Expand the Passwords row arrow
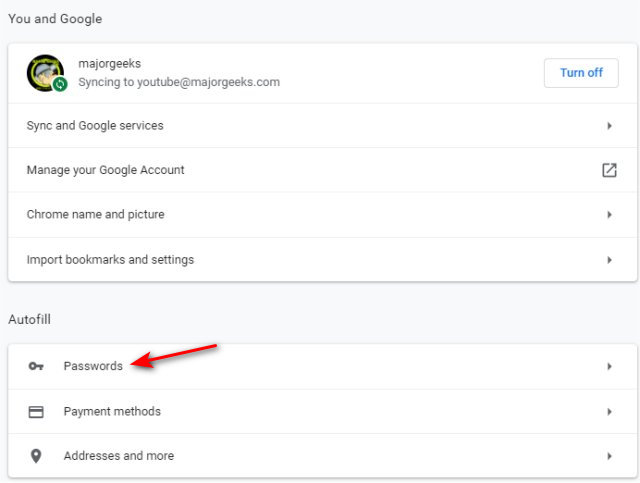This screenshot has height=483, width=640. click(609, 366)
